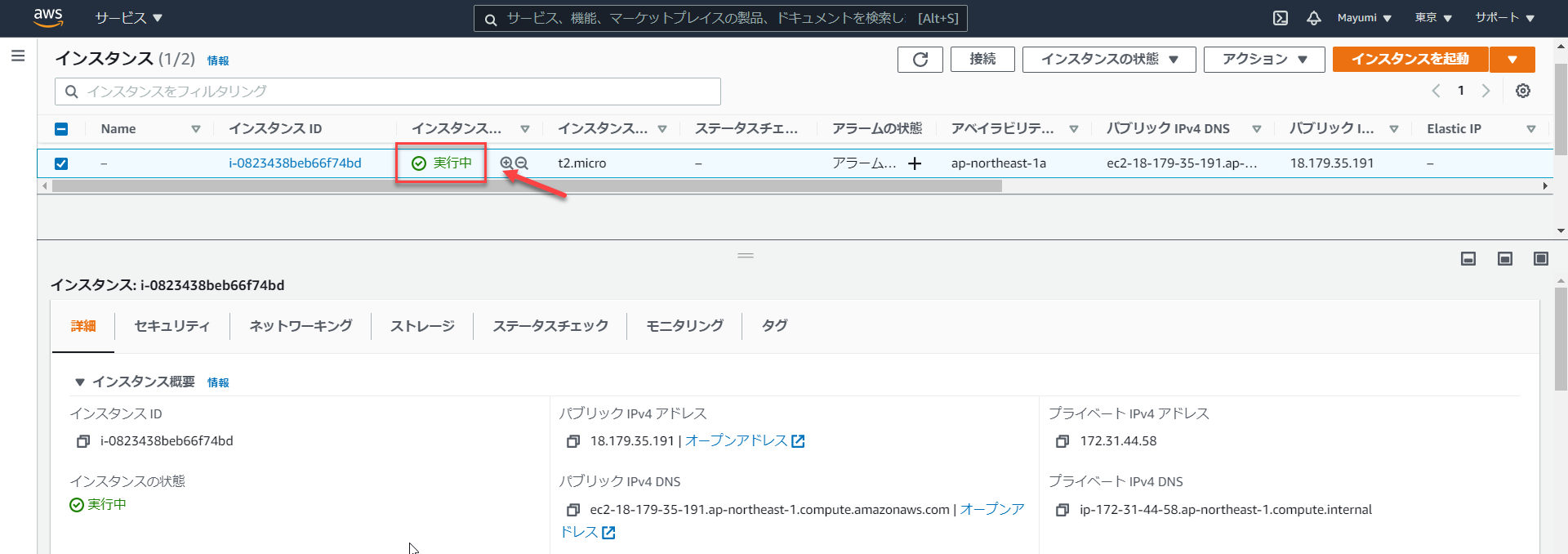Switch to the 詳細 tab
This screenshot has width=1568, height=554.
[x=83, y=326]
